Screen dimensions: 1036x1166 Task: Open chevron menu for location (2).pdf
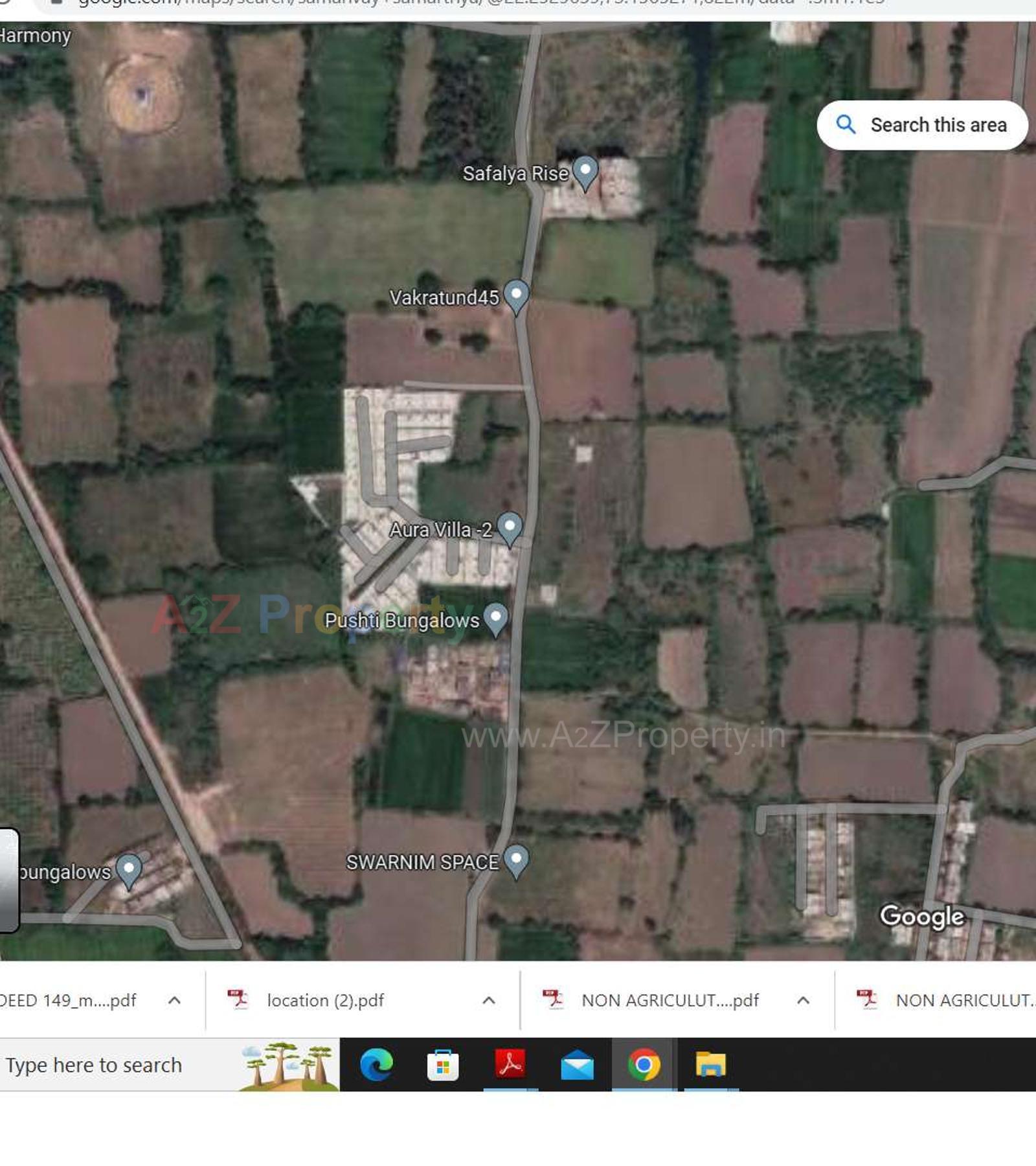pyautogui.click(x=489, y=1000)
